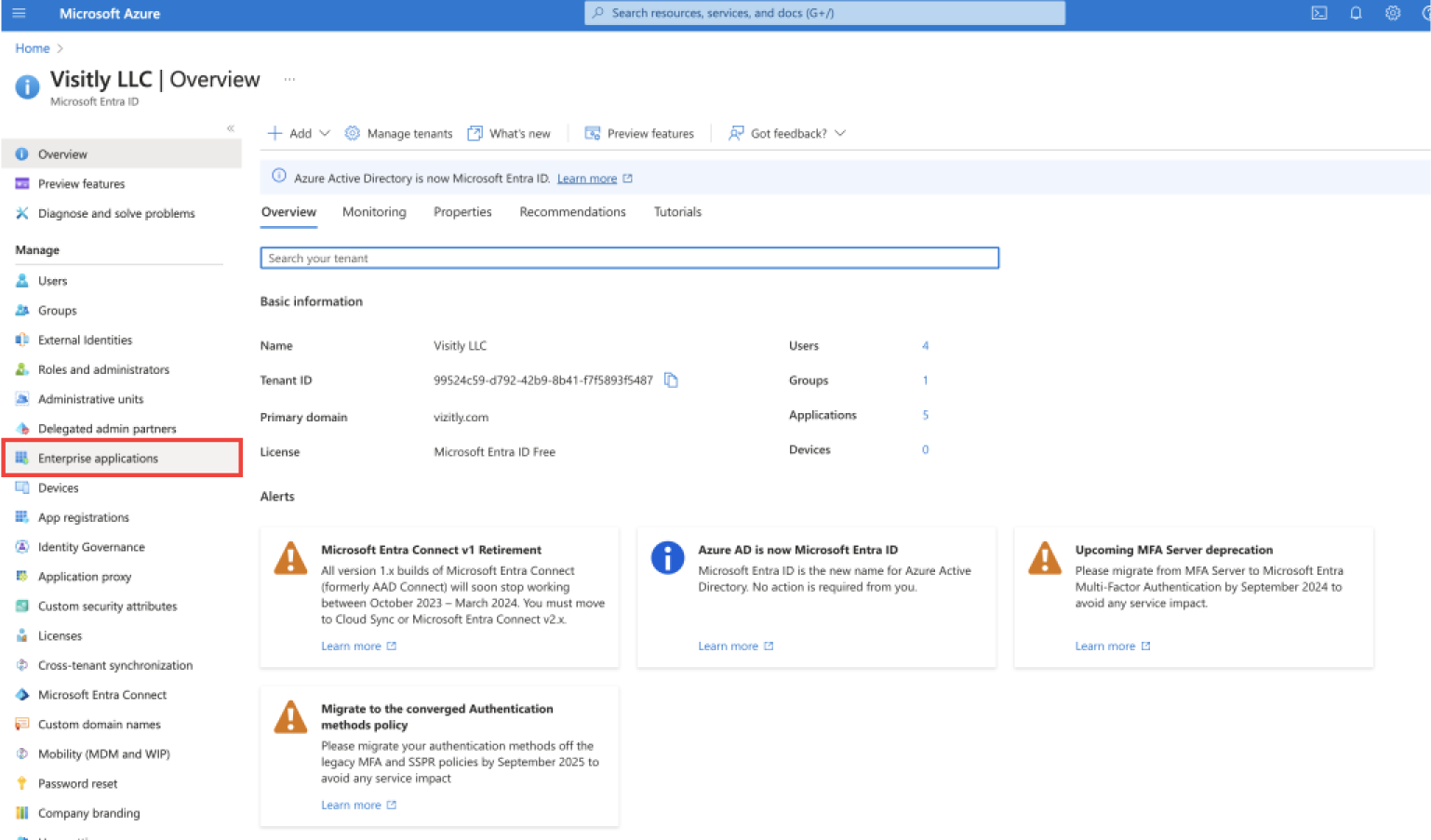Click the Users count 4

tap(925, 345)
